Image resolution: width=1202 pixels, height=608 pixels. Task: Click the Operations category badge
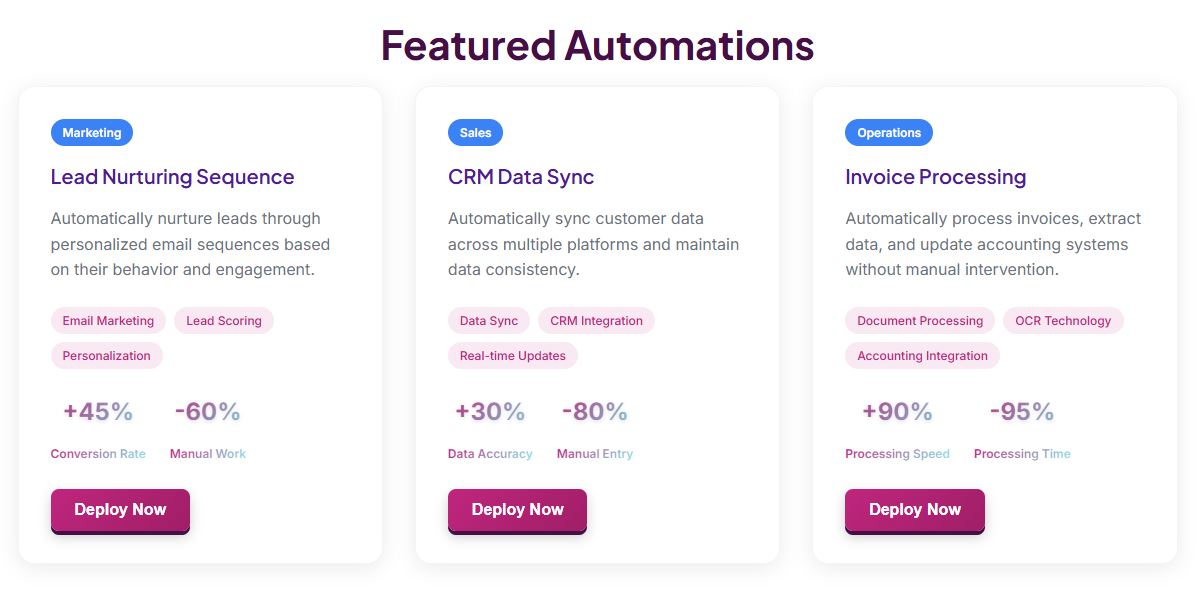tap(888, 132)
